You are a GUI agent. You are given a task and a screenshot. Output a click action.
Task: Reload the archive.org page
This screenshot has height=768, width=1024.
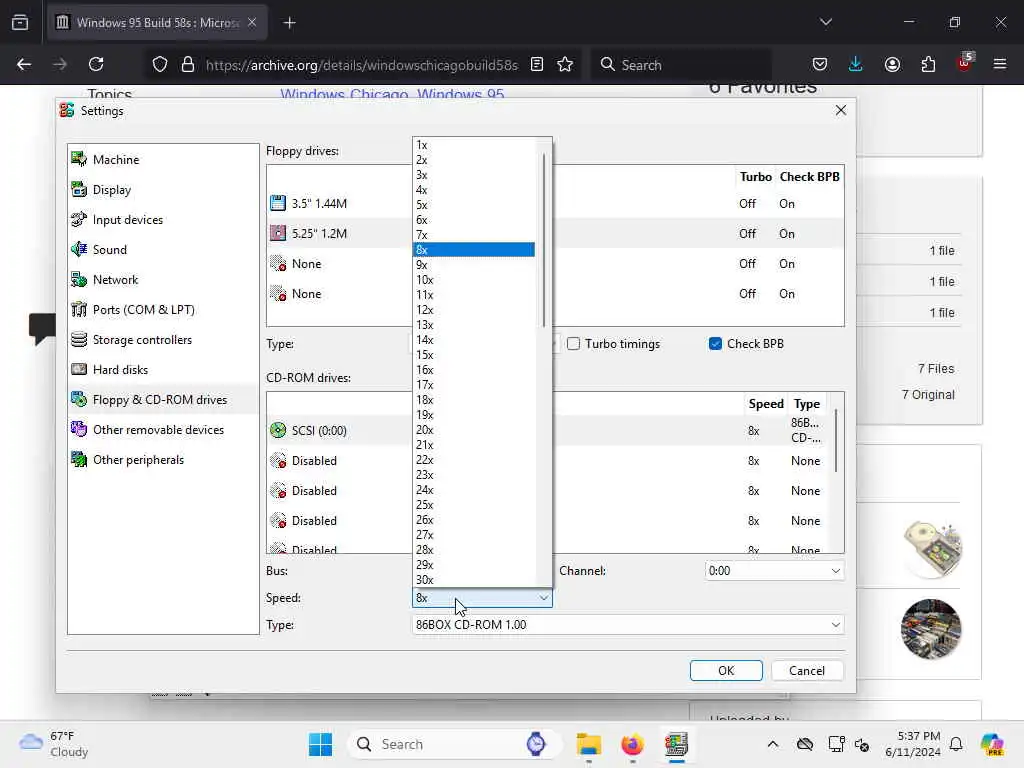(96, 64)
